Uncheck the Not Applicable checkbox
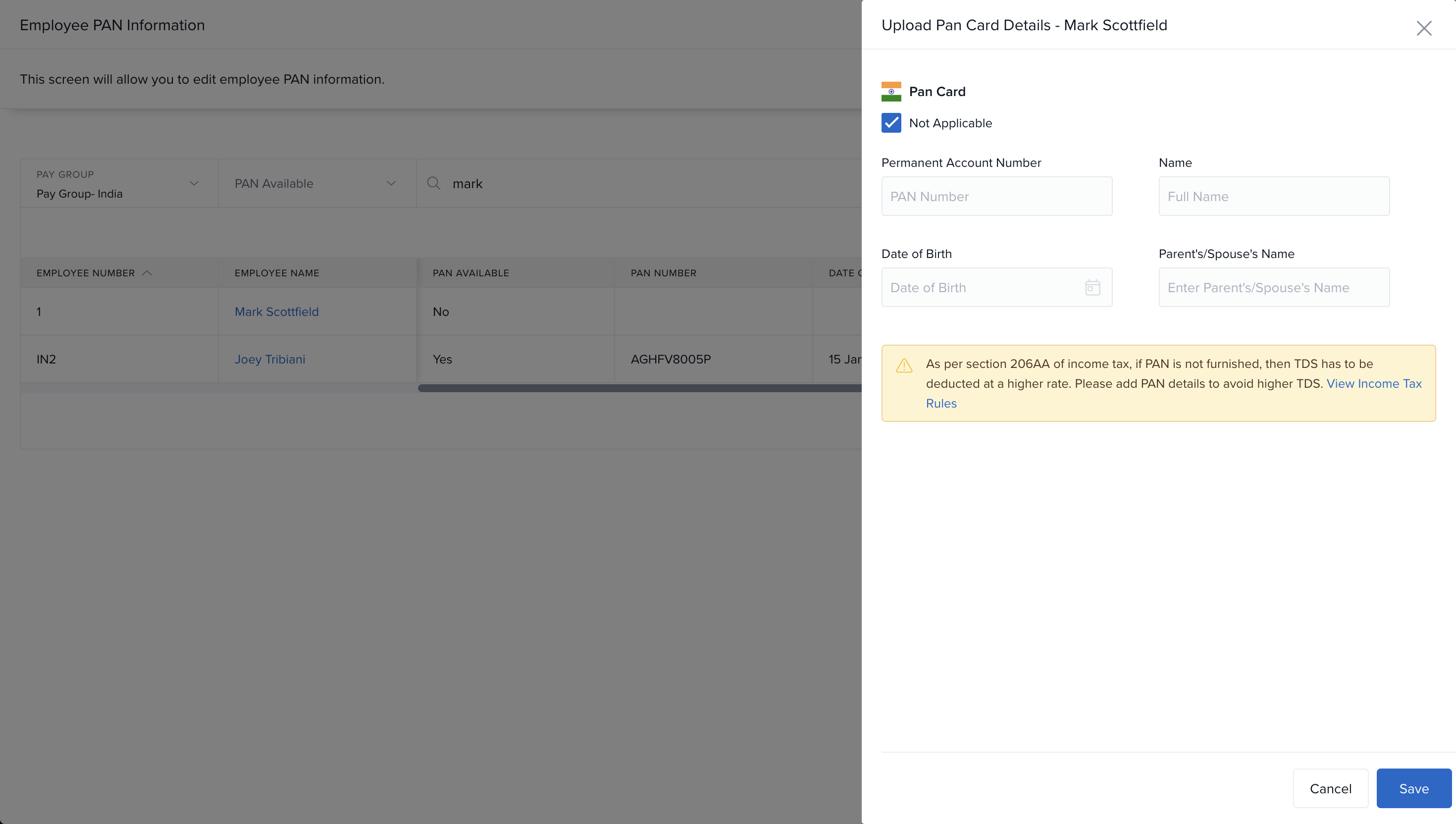Viewport: 1456px width, 824px height. click(891, 123)
